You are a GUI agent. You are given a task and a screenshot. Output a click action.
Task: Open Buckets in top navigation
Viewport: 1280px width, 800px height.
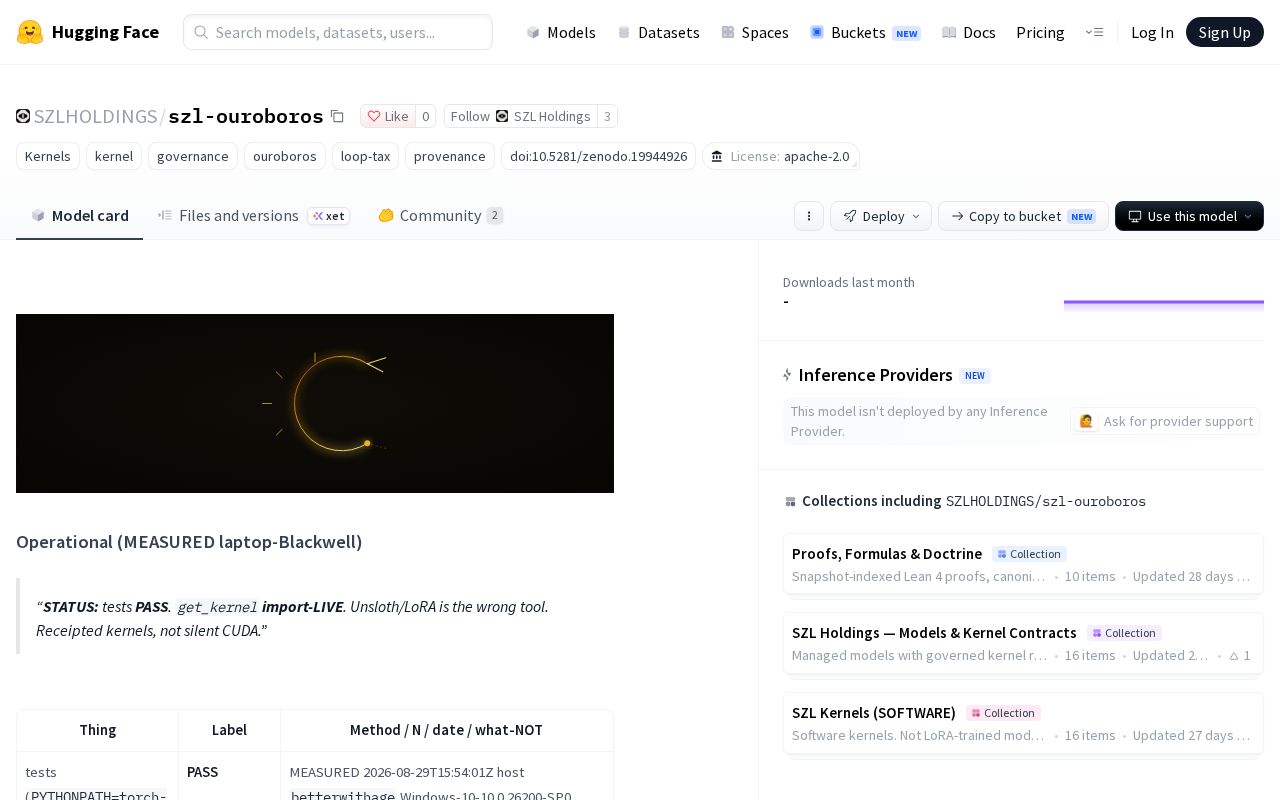point(865,32)
